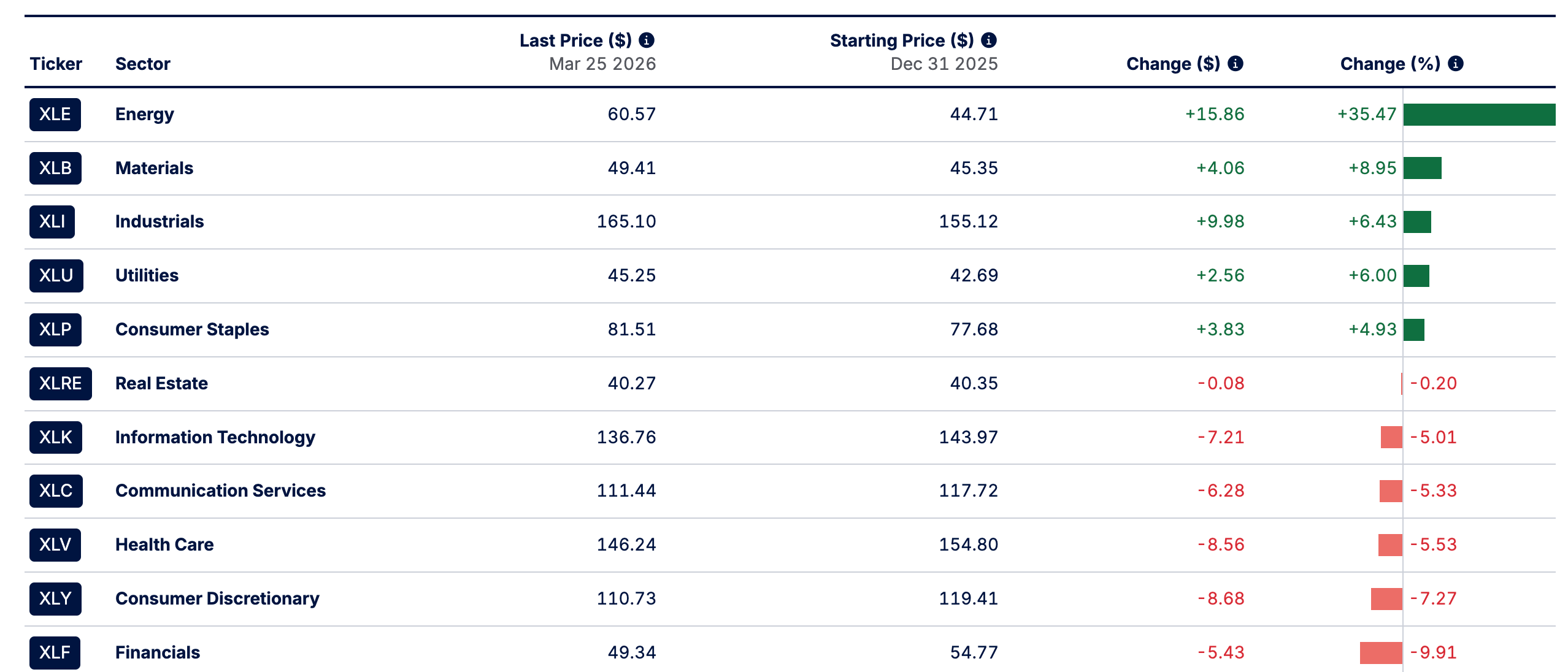Screen dimensions: 1568x672
Task: Click the XLV ticker badge
Action: [55, 545]
